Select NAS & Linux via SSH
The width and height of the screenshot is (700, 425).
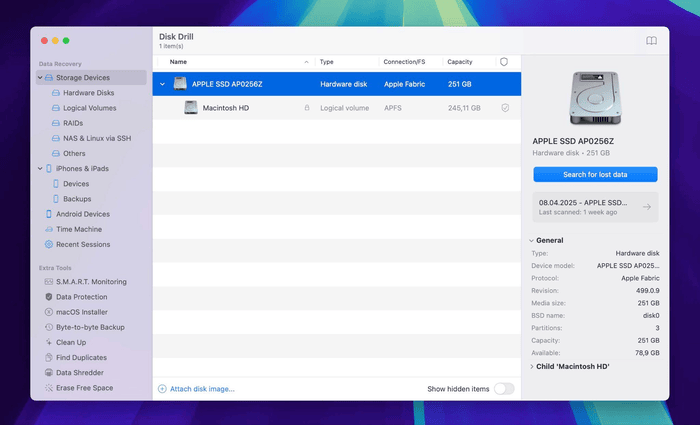[x=97, y=138]
